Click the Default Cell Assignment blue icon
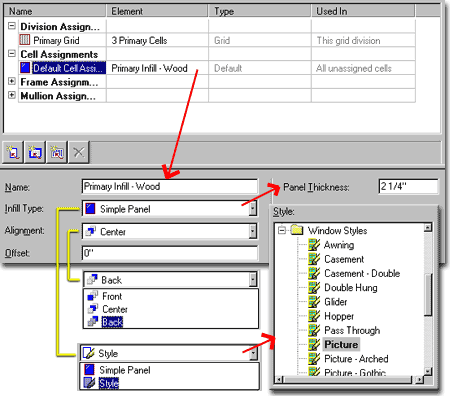Viewport: 450px width, 396px height. pos(25,68)
